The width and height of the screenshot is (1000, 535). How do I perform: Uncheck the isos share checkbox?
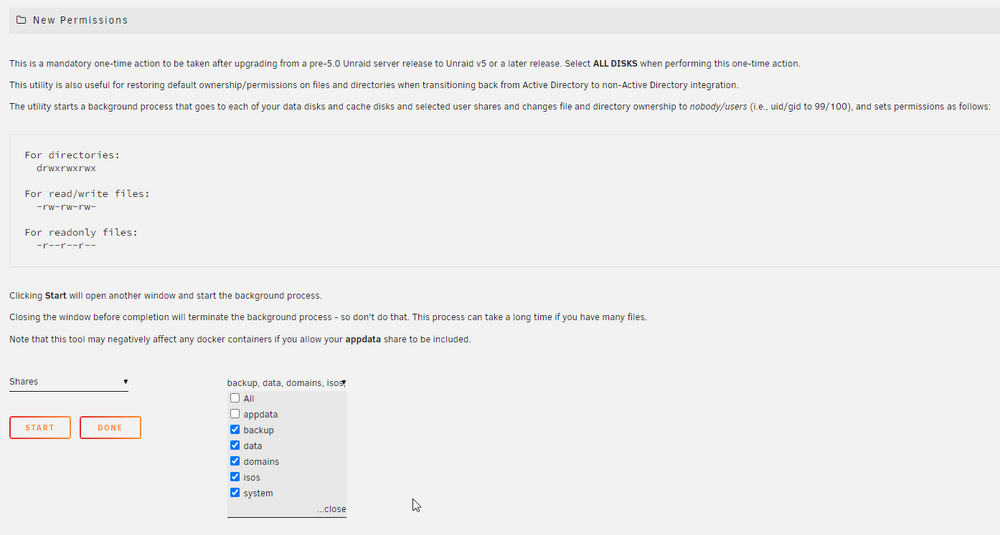235,477
